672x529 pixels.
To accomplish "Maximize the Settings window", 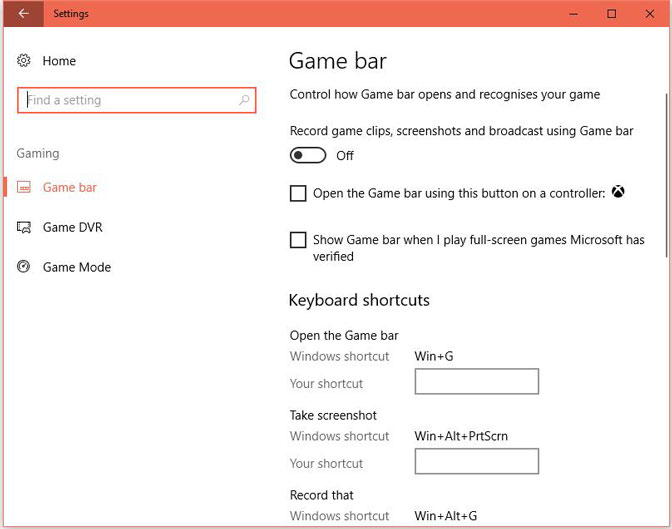I will click(x=612, y=14).
